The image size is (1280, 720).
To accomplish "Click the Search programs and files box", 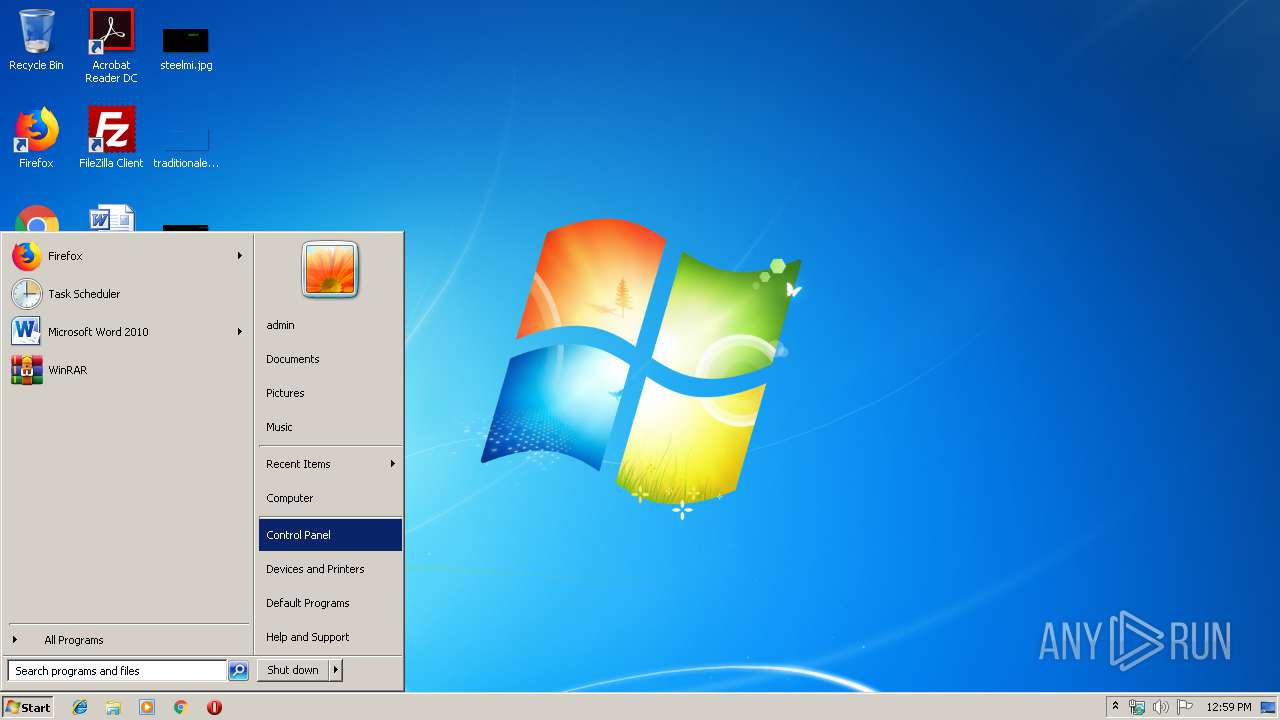I will point(117,671).
